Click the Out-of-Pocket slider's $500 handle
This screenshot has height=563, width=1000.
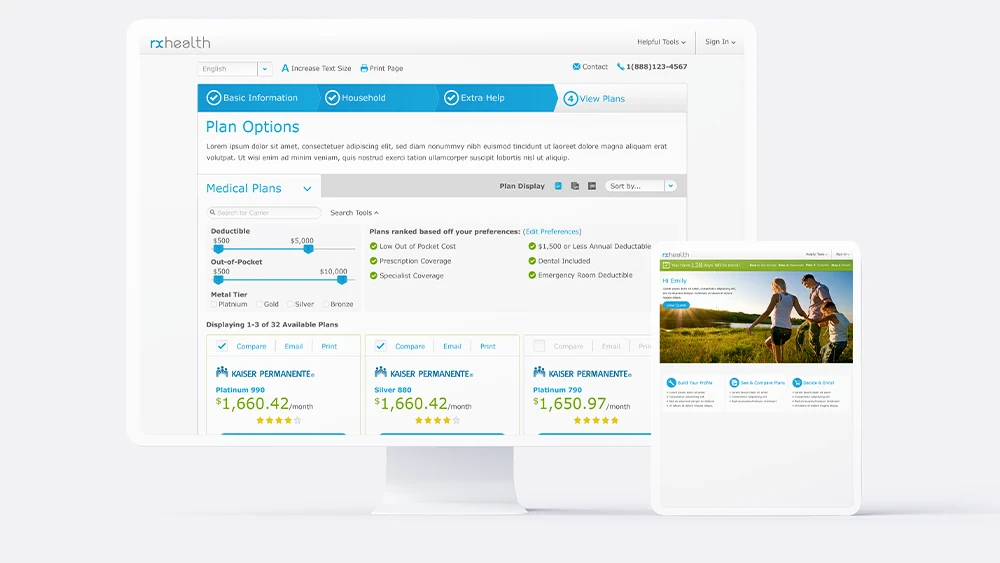click(218, 279)
